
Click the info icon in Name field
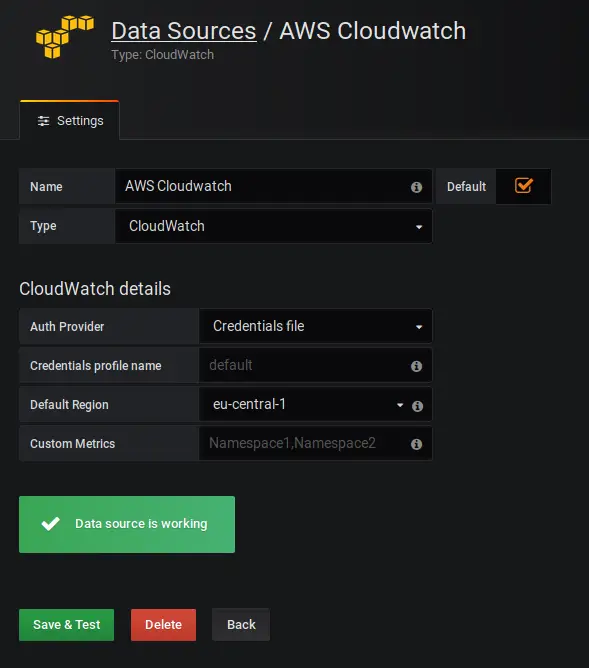[x=416, y=187]
